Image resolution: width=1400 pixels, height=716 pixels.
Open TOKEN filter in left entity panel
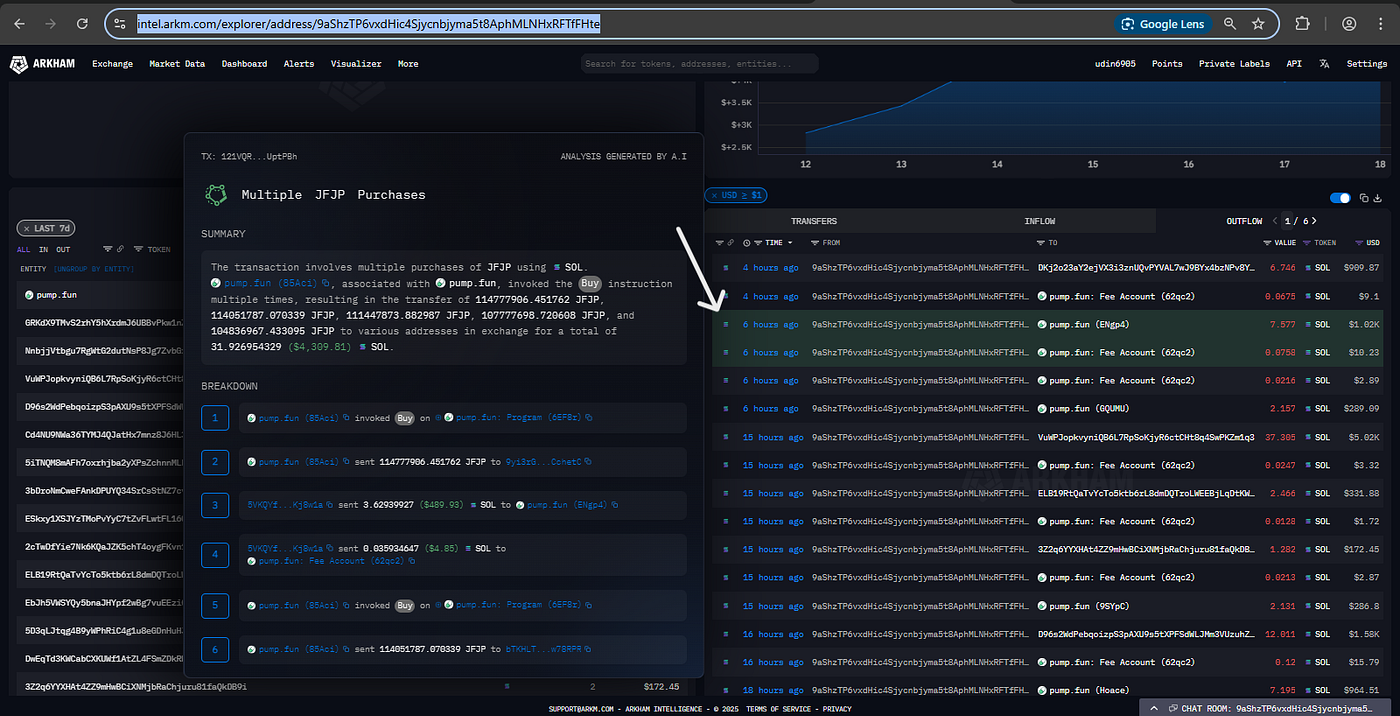138,249
